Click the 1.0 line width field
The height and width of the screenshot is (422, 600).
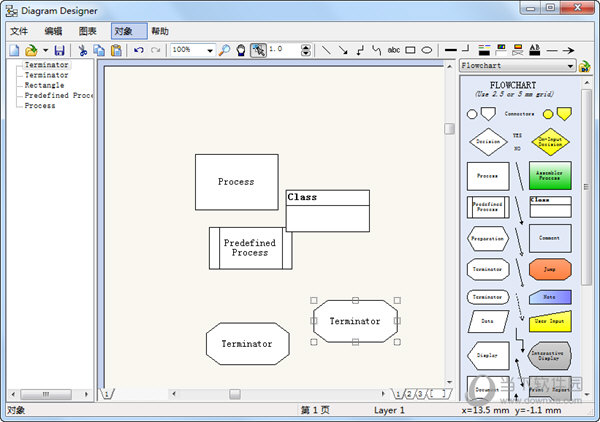coord(285,50)
